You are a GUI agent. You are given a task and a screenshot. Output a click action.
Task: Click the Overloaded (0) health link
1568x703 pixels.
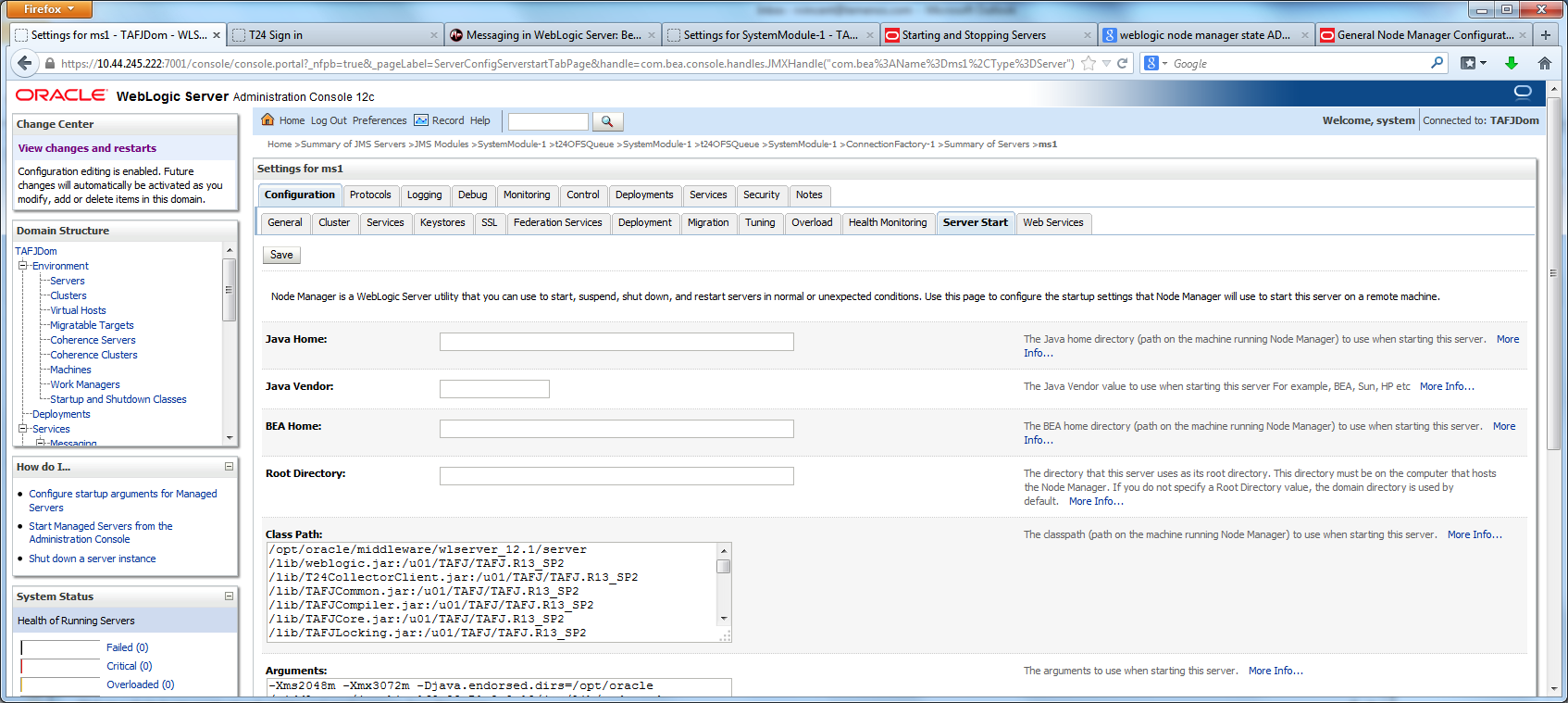pos(140,684)
